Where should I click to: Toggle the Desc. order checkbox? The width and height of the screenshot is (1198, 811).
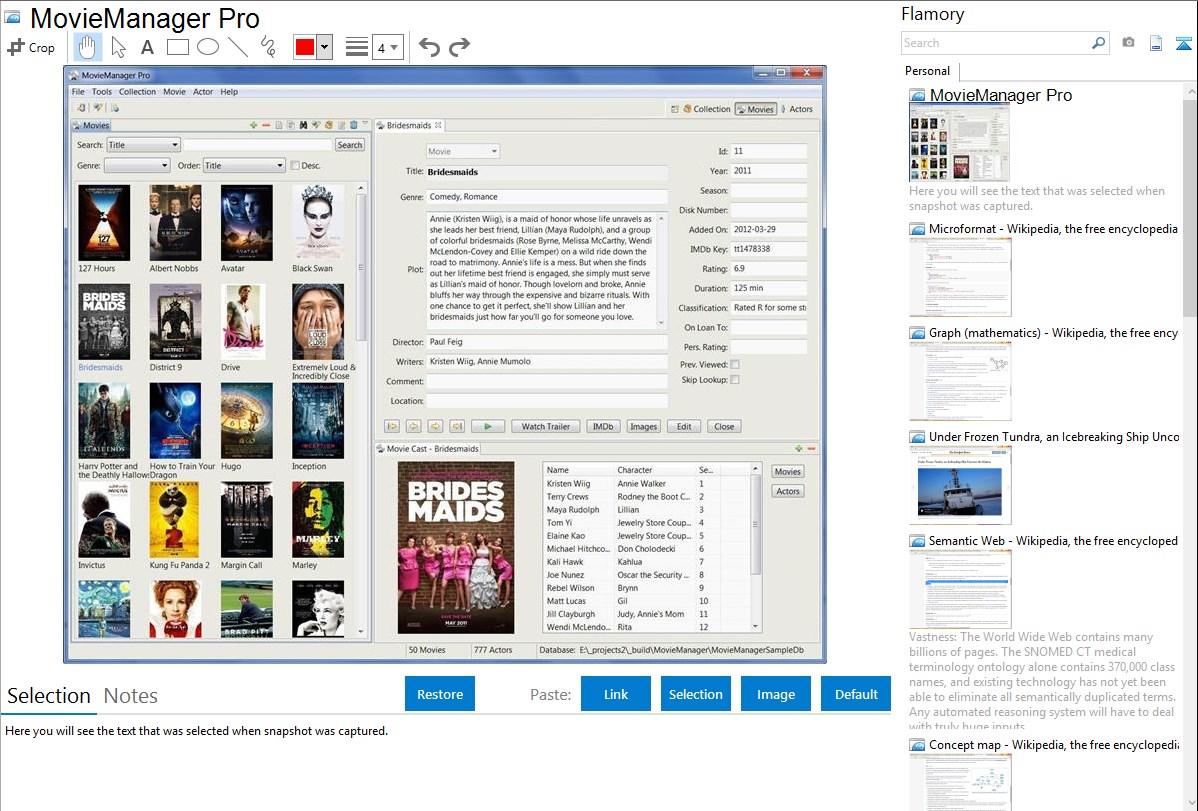[295, 166]
